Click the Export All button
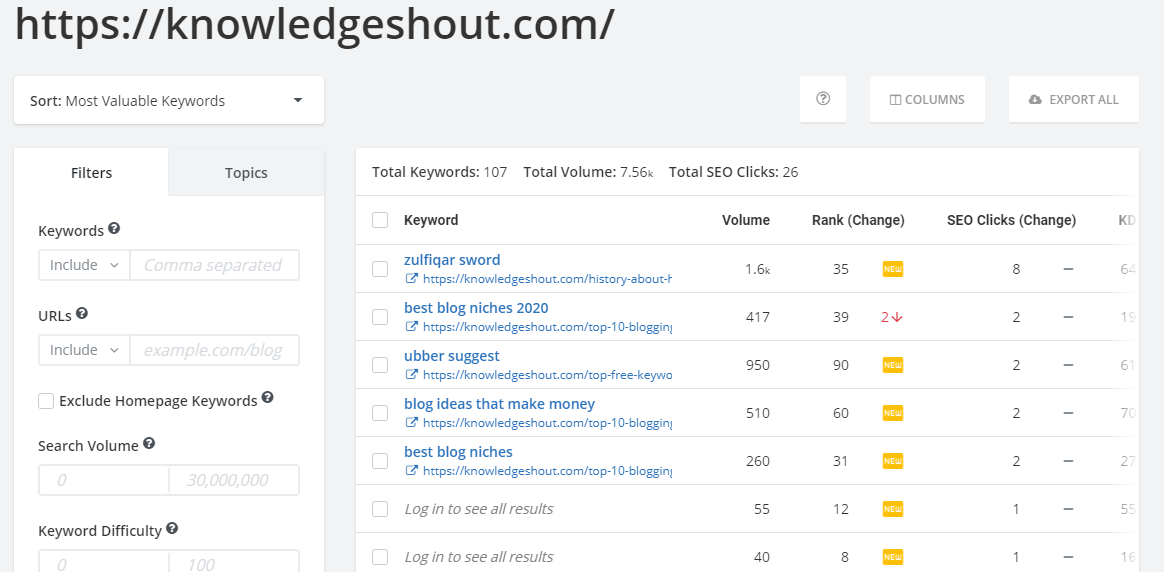This screenshot has height=572, width=1164. (x=1073, y=100)
